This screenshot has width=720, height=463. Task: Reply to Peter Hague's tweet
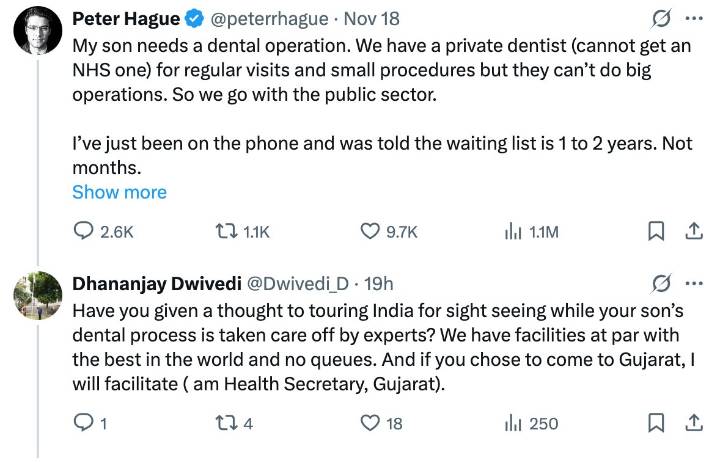coord(85,232)
